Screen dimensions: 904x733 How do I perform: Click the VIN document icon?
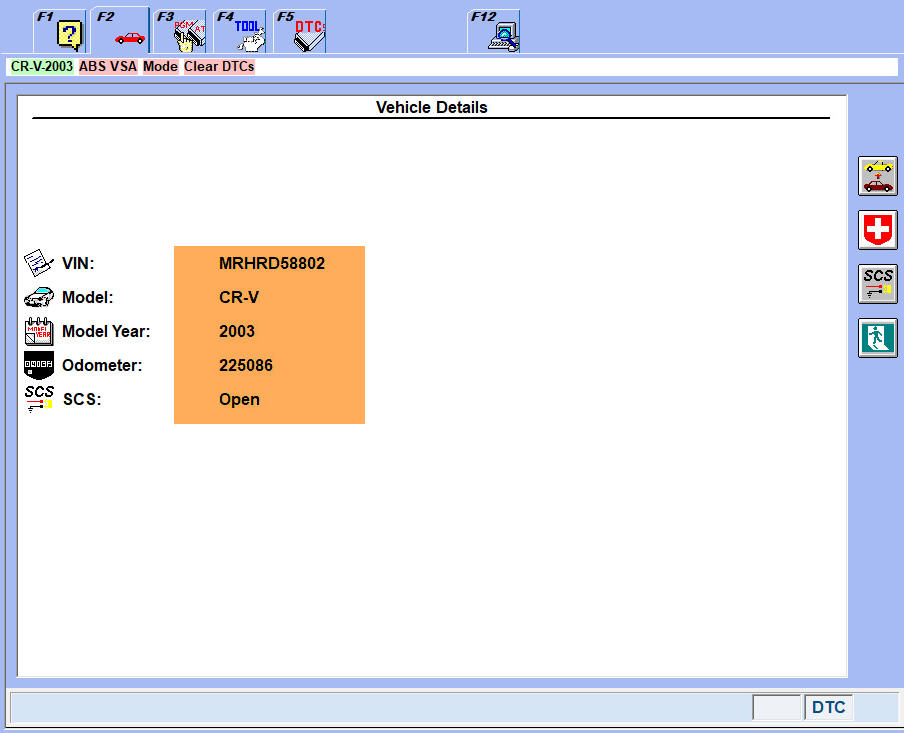pyautogui.click(x=39, y=263)
